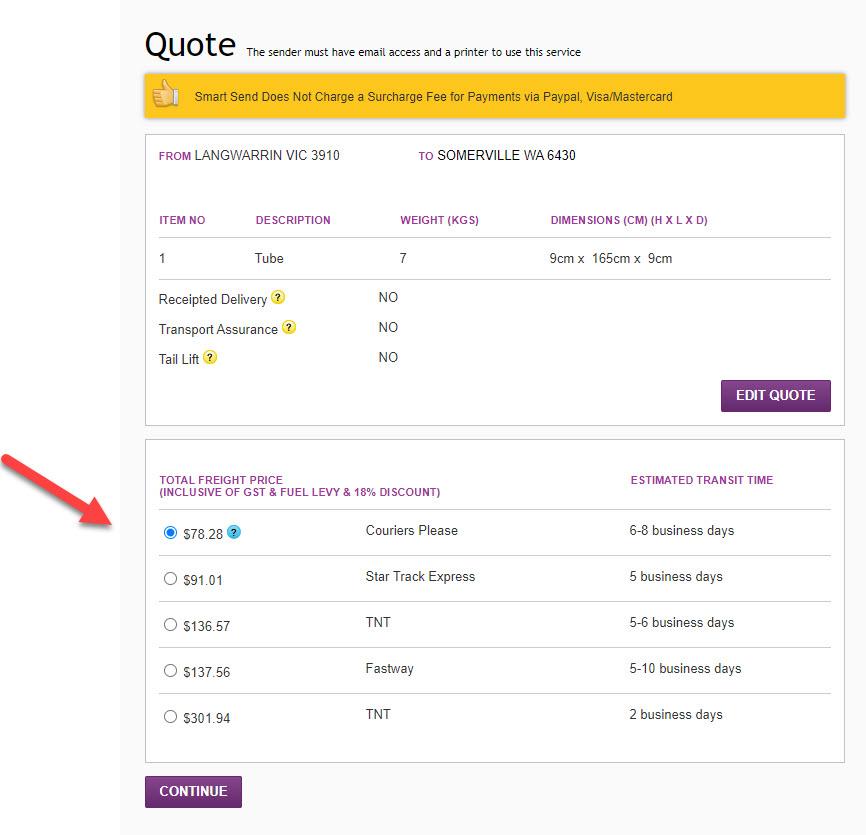Click the EDIT QUOTE button
This screenshot has width=866, height=835.
click(x=775, y=395)
